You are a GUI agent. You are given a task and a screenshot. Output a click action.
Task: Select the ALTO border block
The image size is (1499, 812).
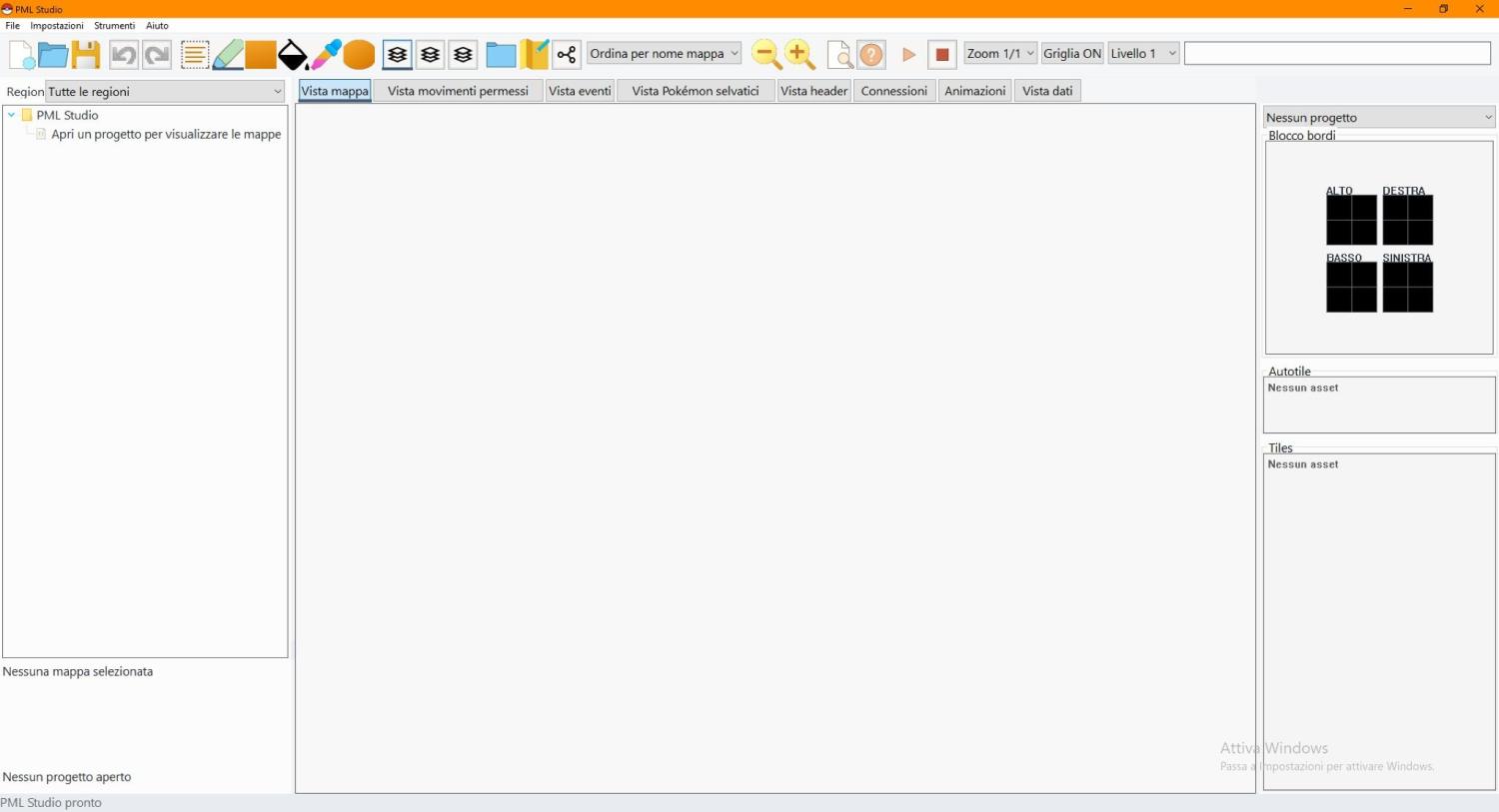pyautogui.click(x=1351, y=220)
